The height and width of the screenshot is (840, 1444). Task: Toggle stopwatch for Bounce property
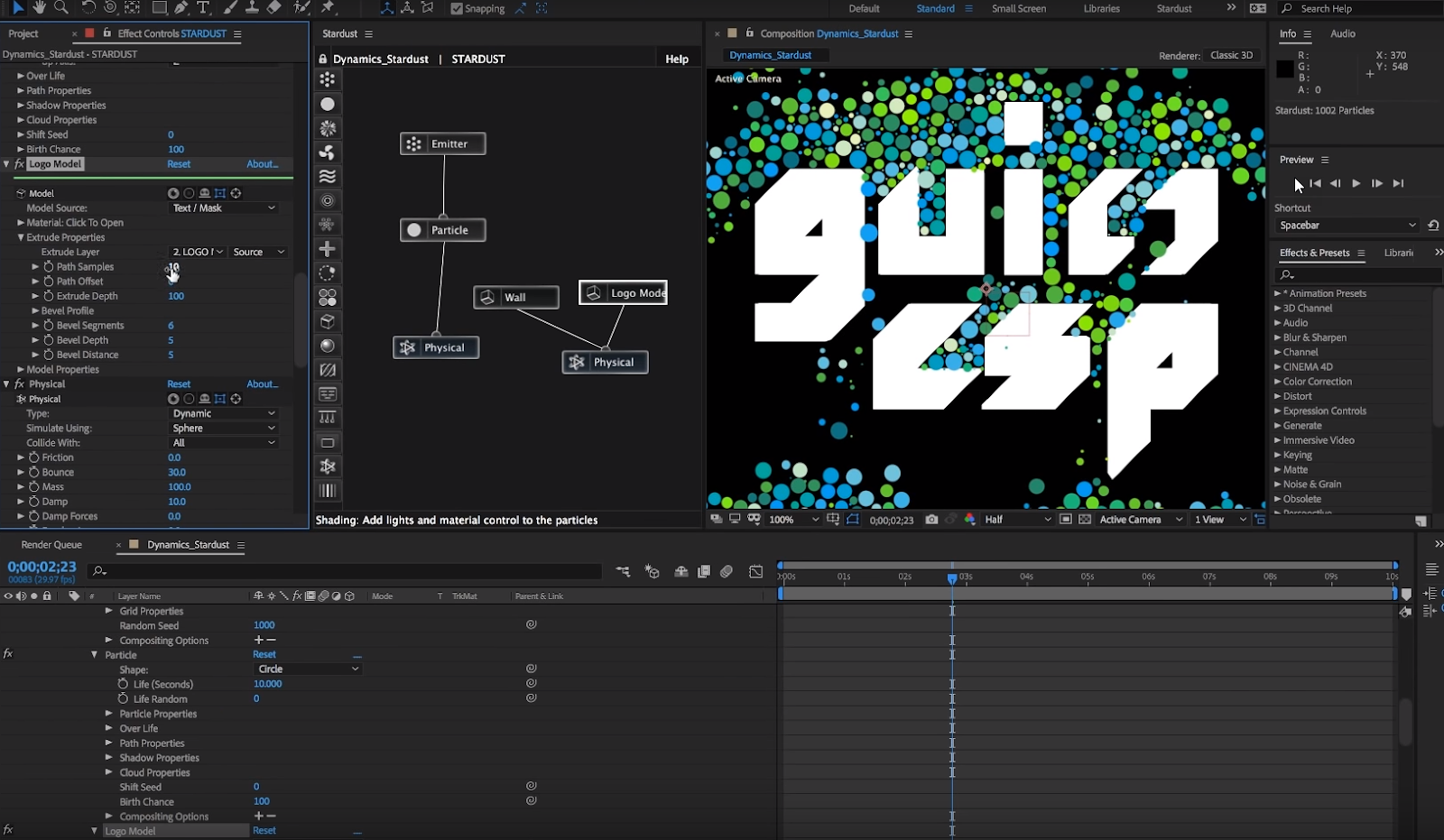click(34, 472)
